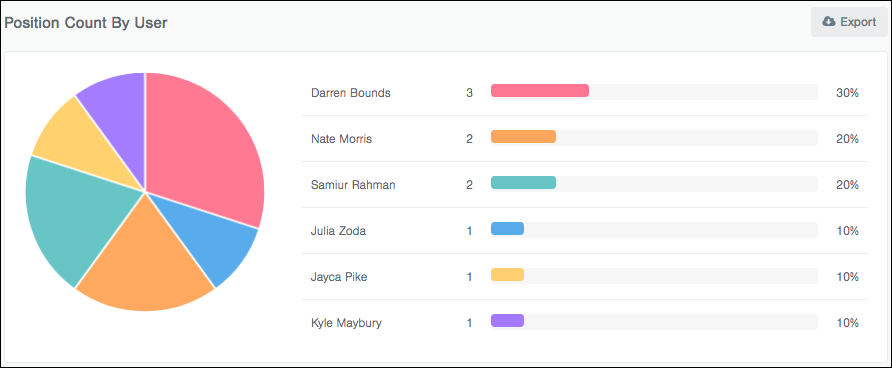Click the Samiur Rahman row label
The image size is (892, 368).
coord(353,185)
